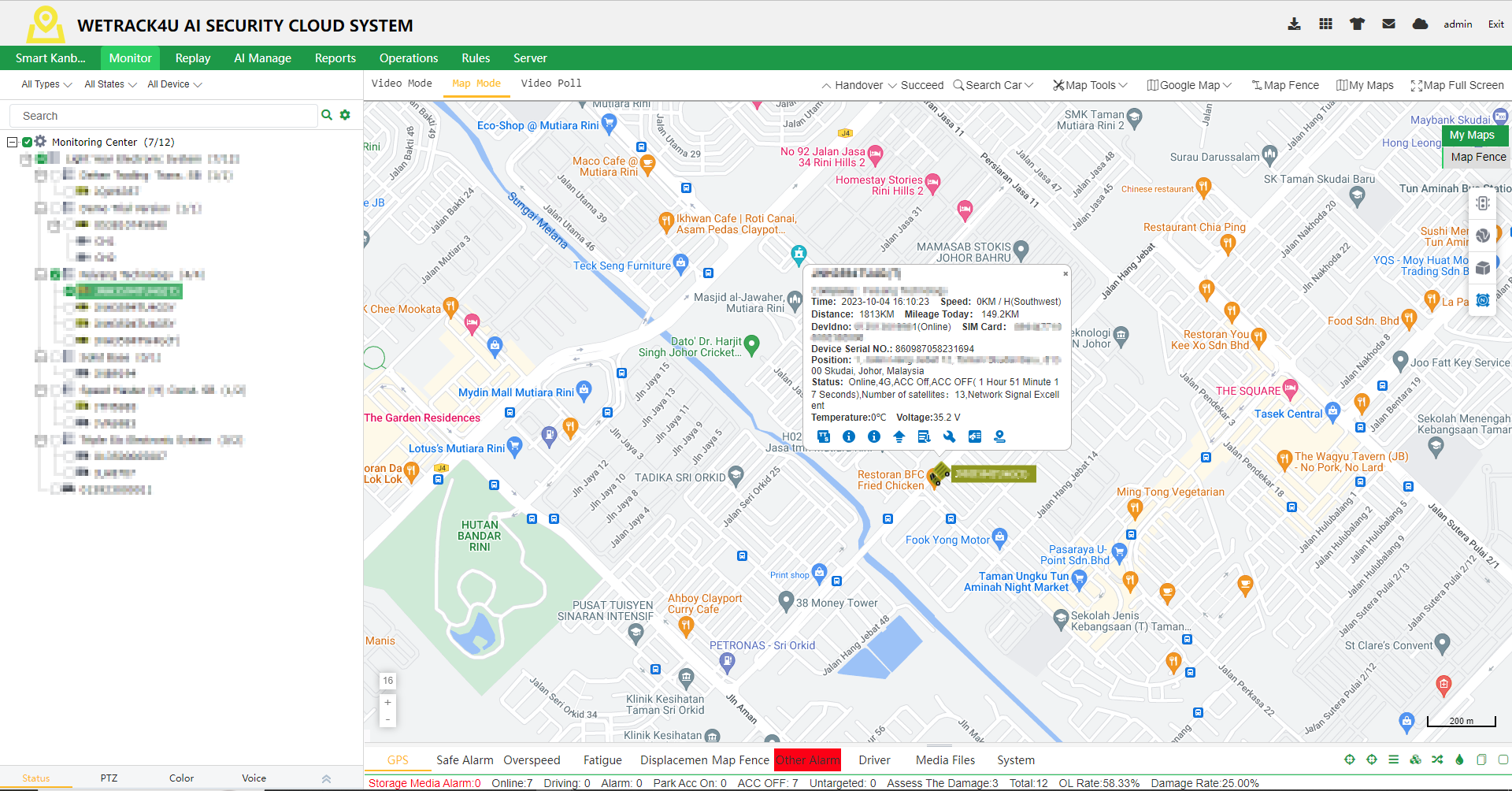Click the wrench icon in vehicle popup

[949, 436]
